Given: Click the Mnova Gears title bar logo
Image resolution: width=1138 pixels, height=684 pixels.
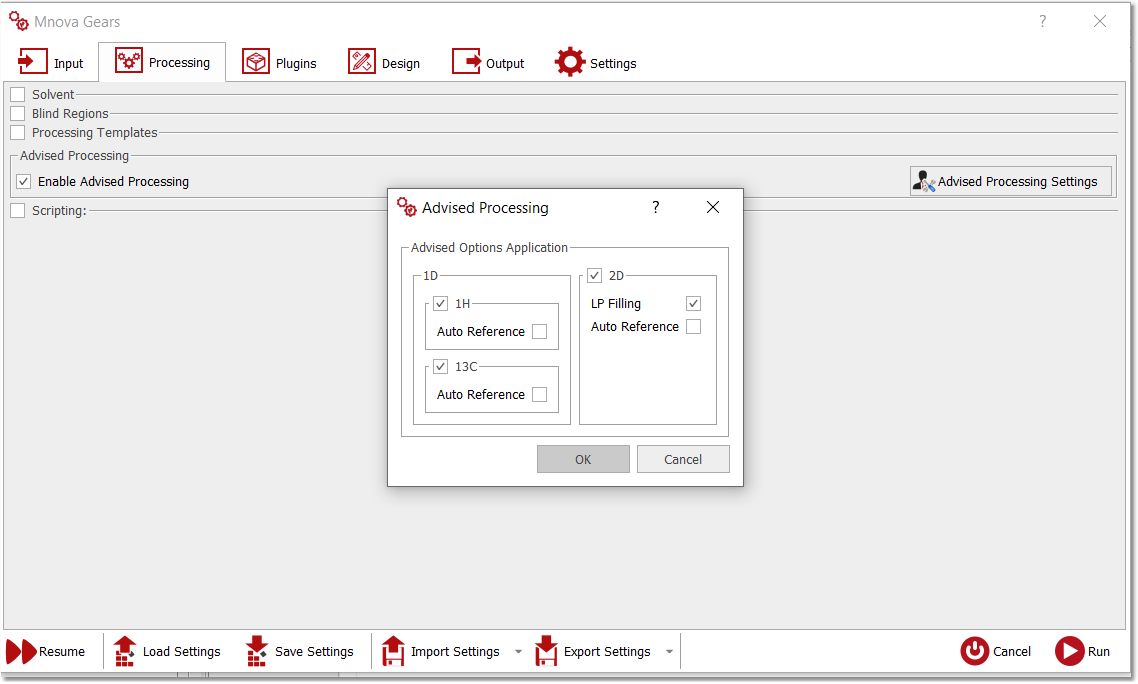Looking at the screenshot, I should 19,21.
